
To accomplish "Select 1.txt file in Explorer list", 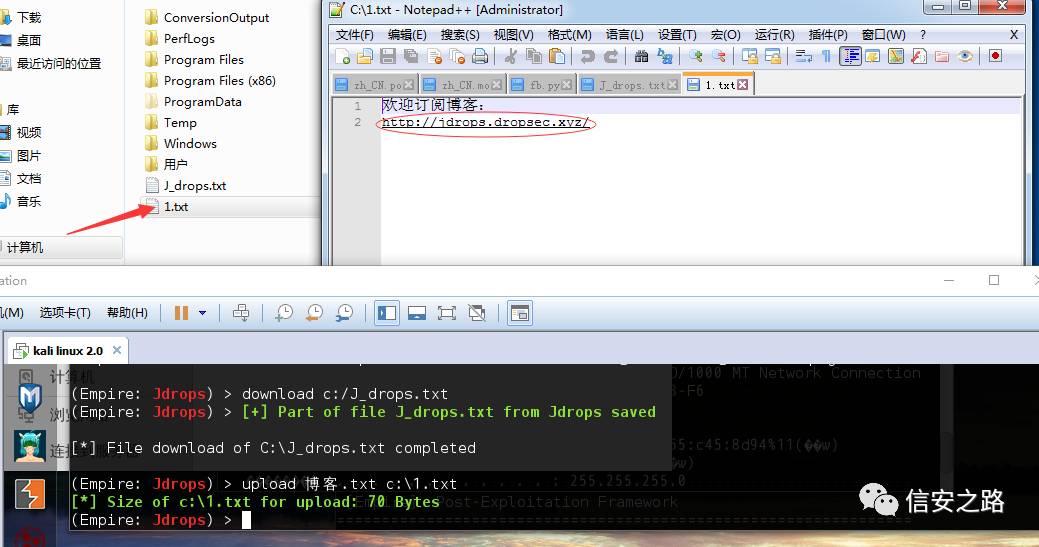I will 176,207.
